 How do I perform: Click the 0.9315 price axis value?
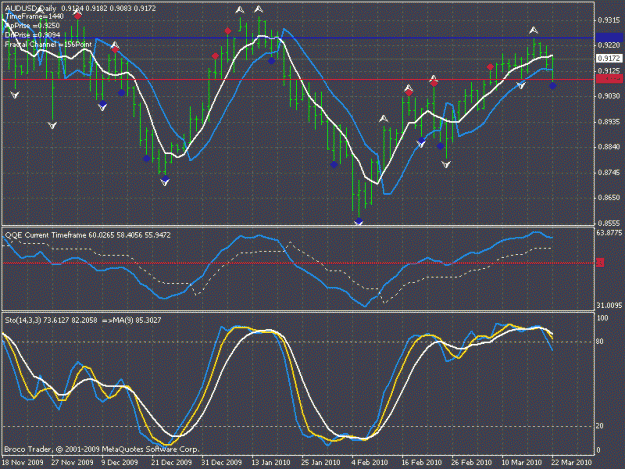tap(609, 20)
